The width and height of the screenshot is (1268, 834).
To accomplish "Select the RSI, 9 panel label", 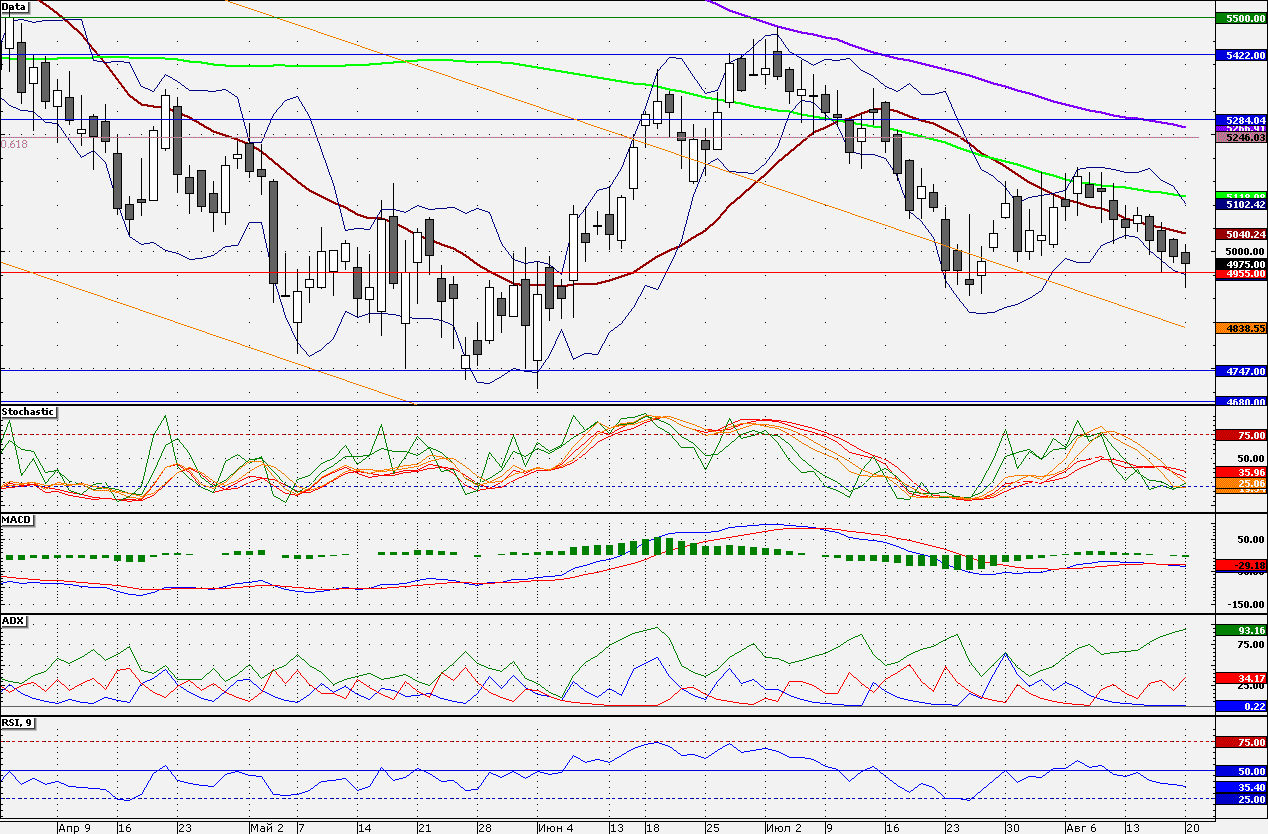I will pyautogui.click(x=17, y=722).
